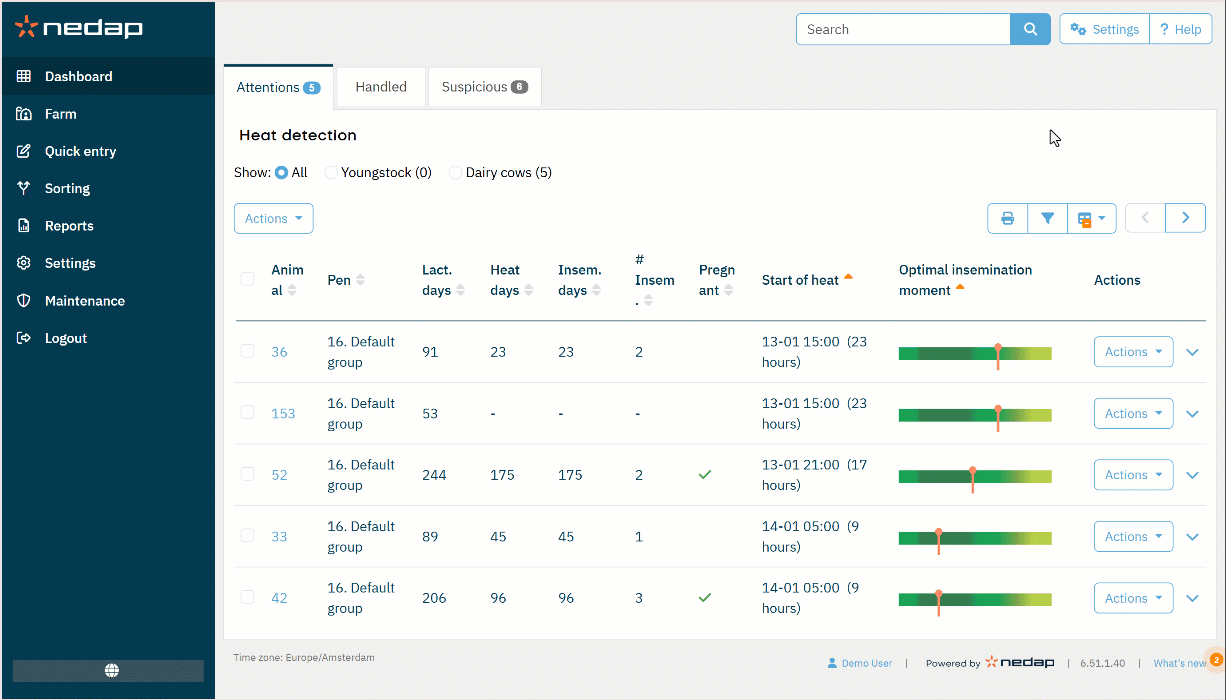Image resolution: width=1226 pixels, height=700 pixels.
Task: Click into the Search field
Action: click(x=902, y=29)
